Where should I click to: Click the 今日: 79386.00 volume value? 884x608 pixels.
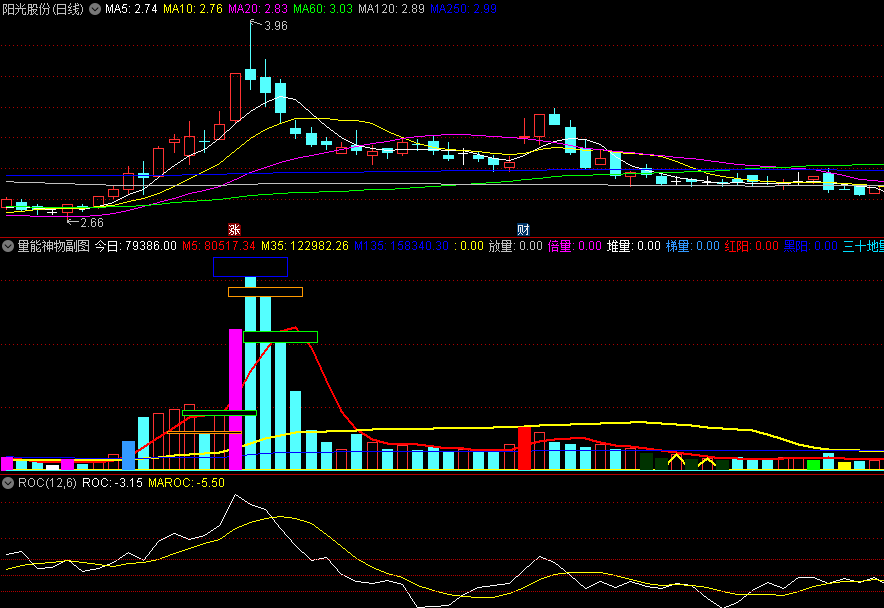(x=135, y=246)
